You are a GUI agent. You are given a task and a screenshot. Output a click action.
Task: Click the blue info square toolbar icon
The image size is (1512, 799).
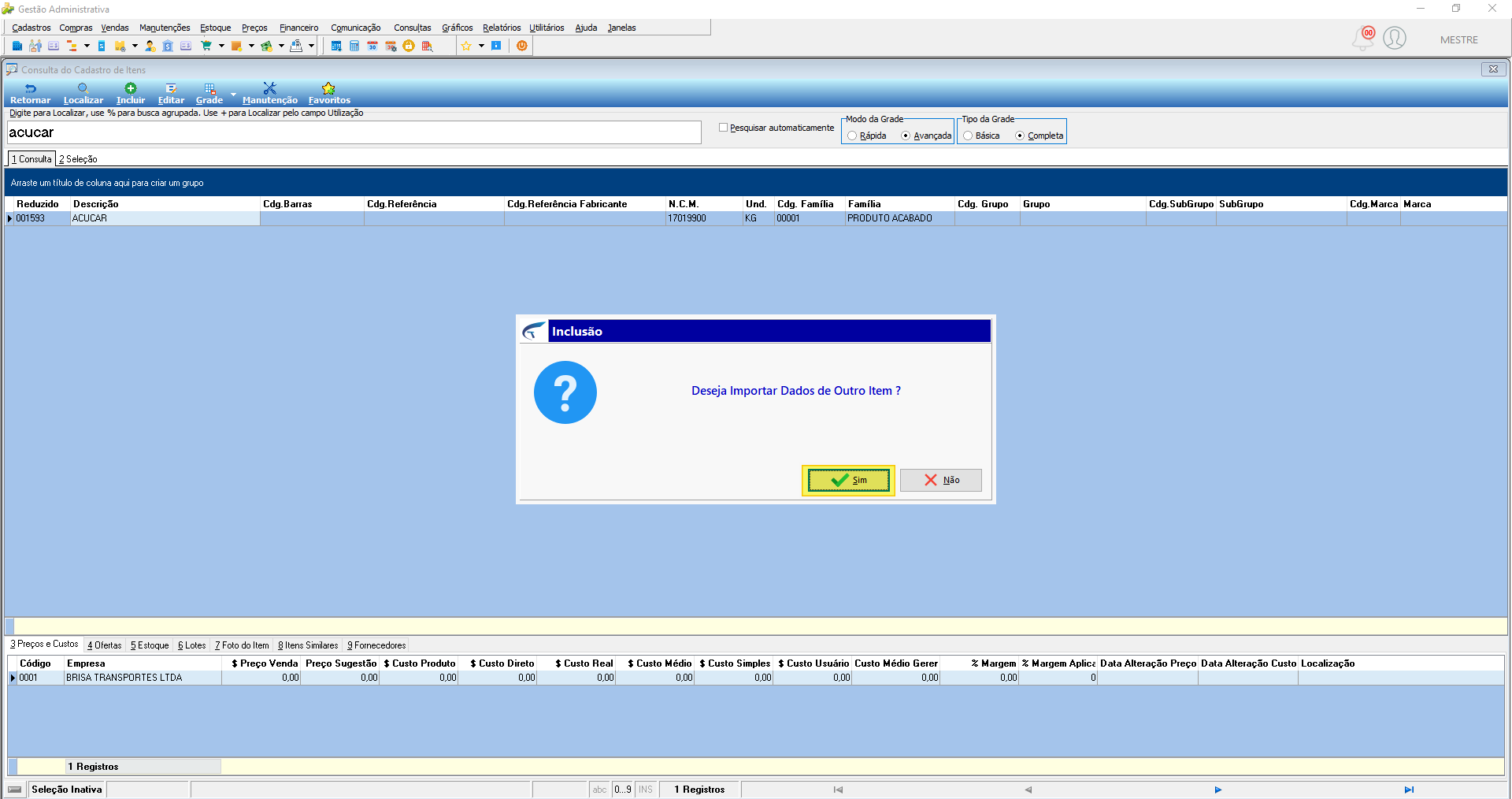[x=496, y=46]
